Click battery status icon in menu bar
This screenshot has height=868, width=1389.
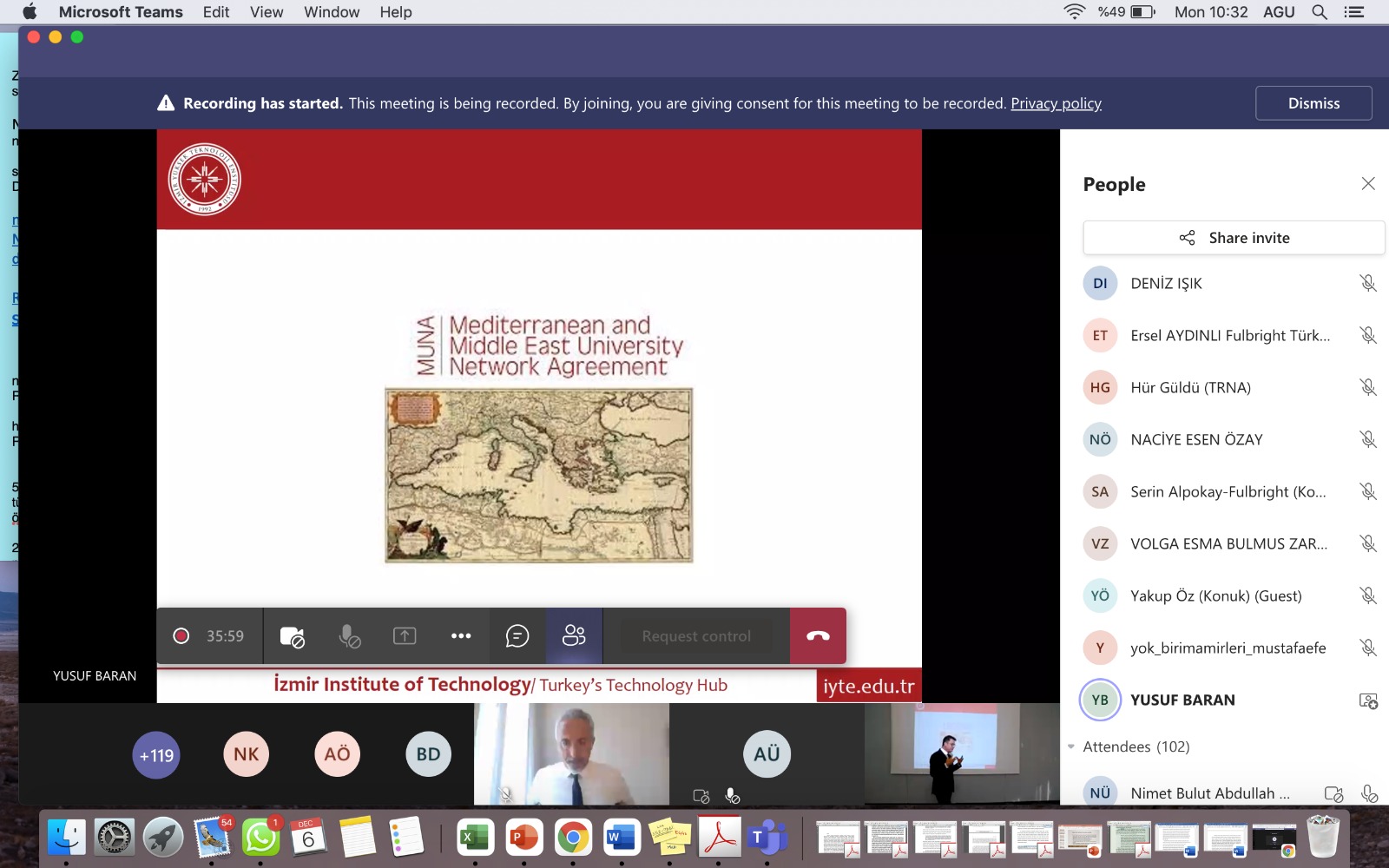tap(1143, 12)
